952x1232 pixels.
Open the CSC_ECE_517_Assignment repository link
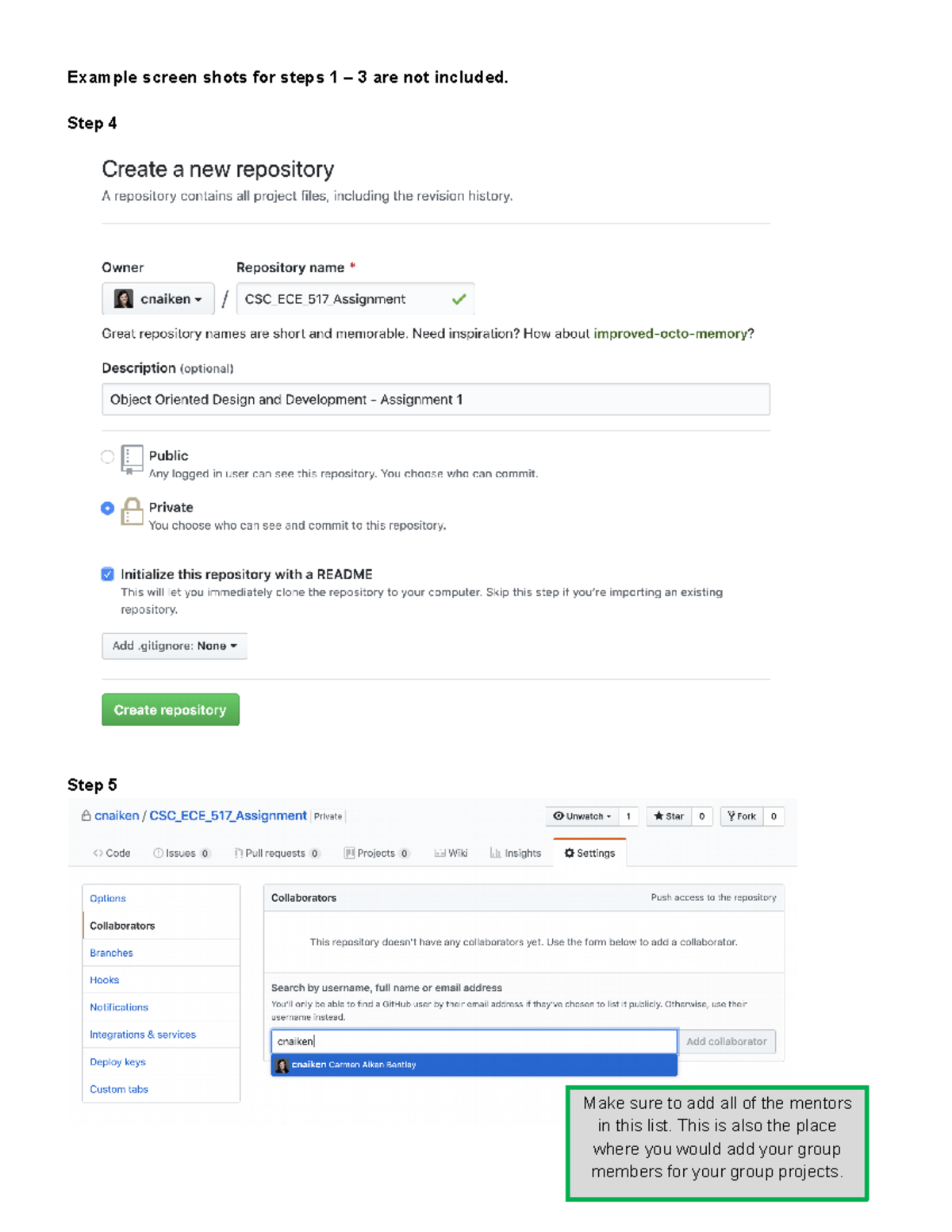point(227,816)
